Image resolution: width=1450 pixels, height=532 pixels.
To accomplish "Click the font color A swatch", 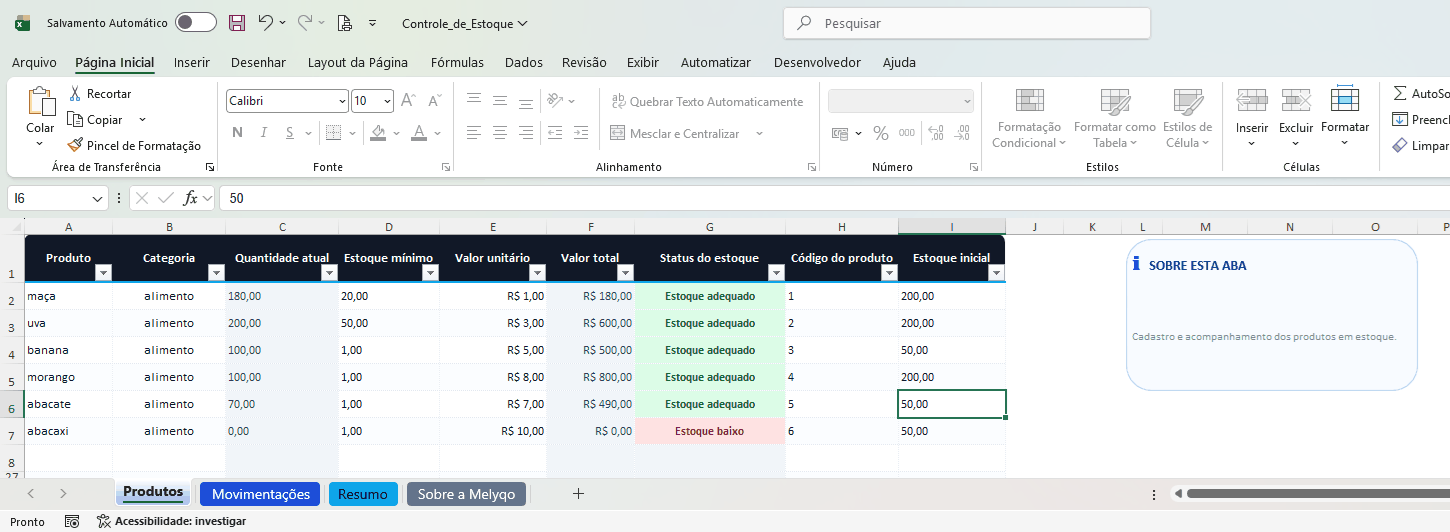I will point(419,132).
